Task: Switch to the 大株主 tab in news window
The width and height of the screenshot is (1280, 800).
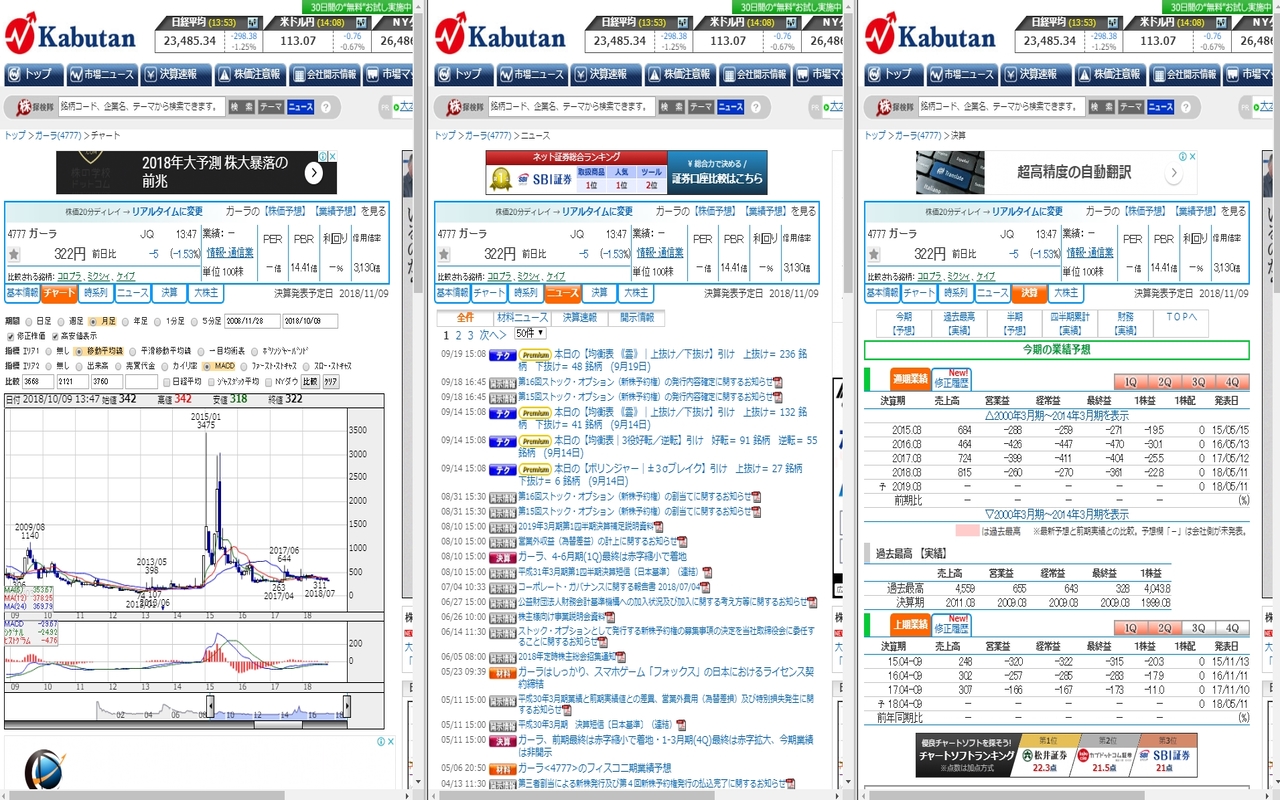Action: (x=634, y=293)
